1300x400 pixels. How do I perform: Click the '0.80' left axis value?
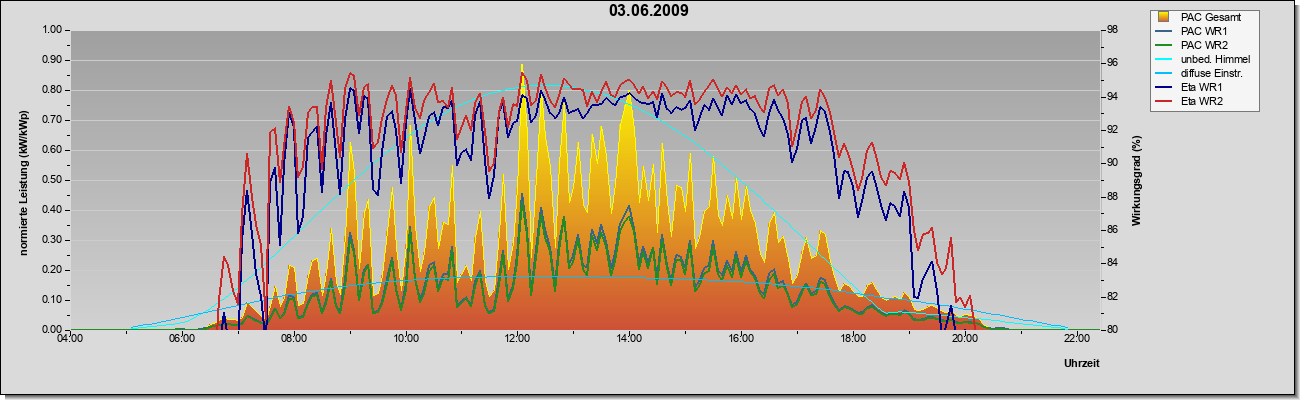click(x=52, y=90)
